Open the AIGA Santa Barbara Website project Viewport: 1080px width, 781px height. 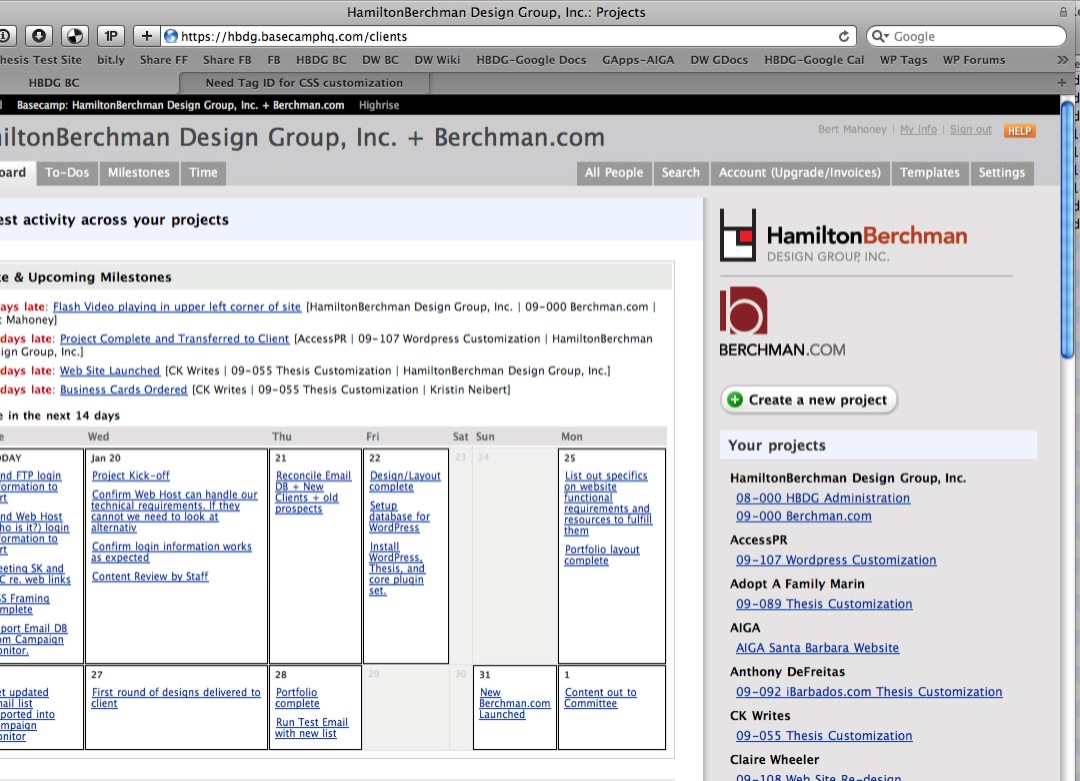point(818,648)
